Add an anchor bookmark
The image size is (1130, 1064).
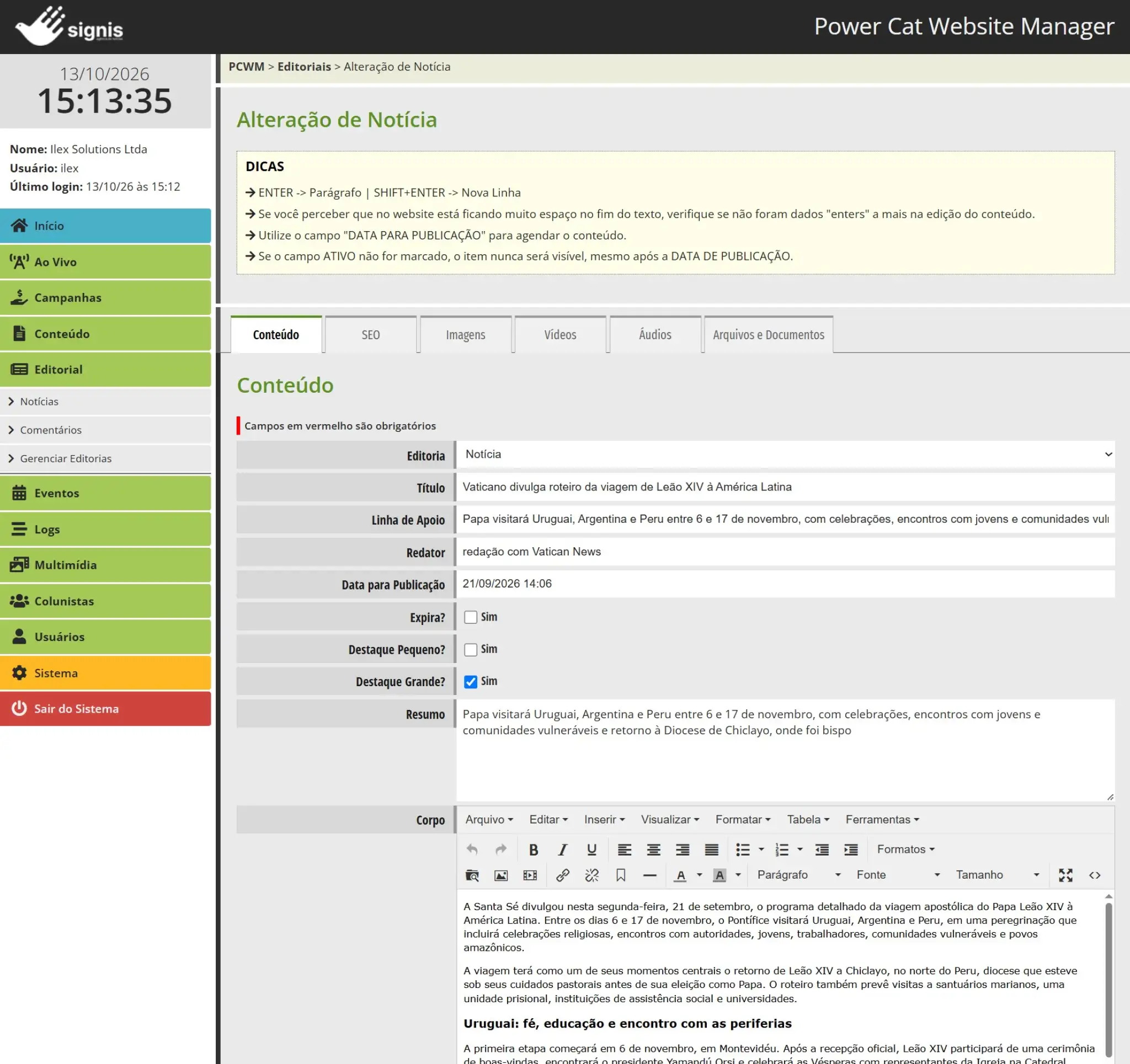pyautogui.click(x=621, y=875)
